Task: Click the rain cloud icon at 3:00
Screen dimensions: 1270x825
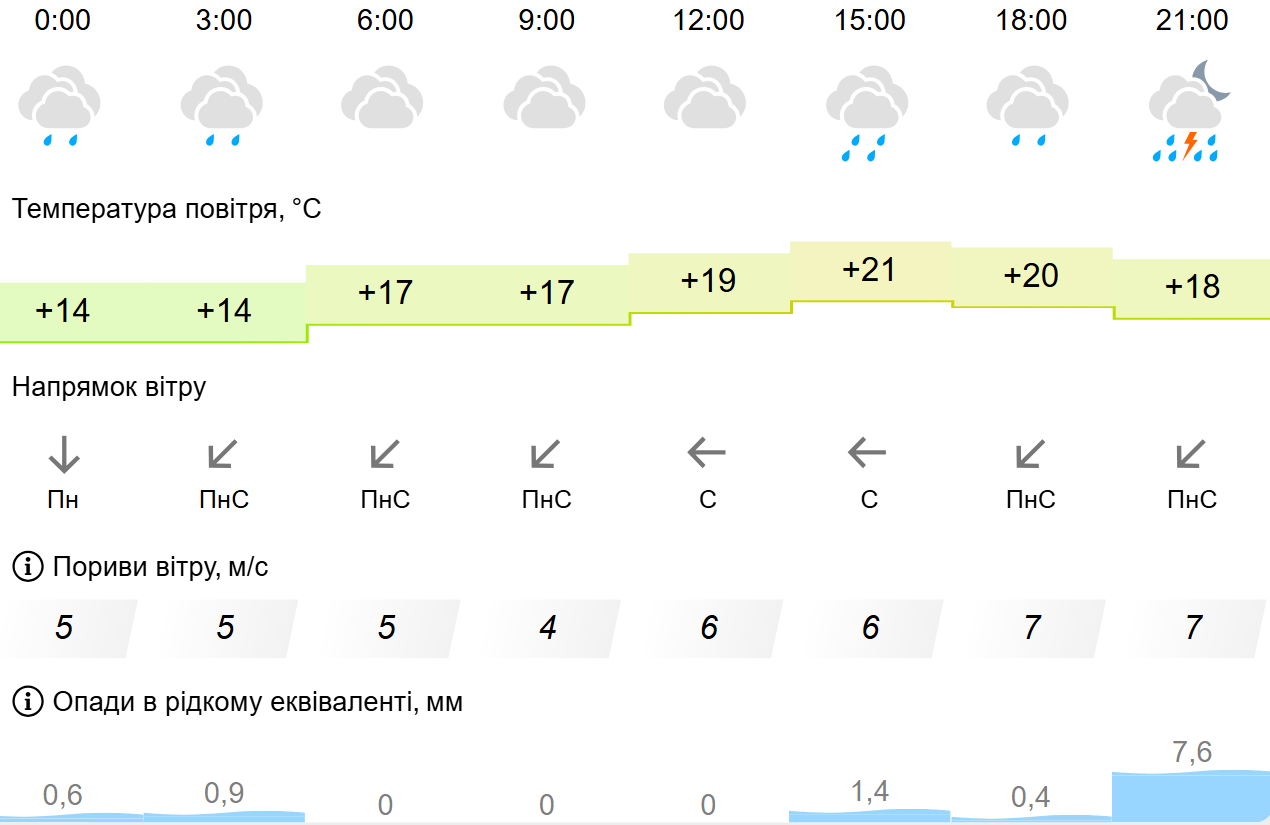Action: (222, 105)
